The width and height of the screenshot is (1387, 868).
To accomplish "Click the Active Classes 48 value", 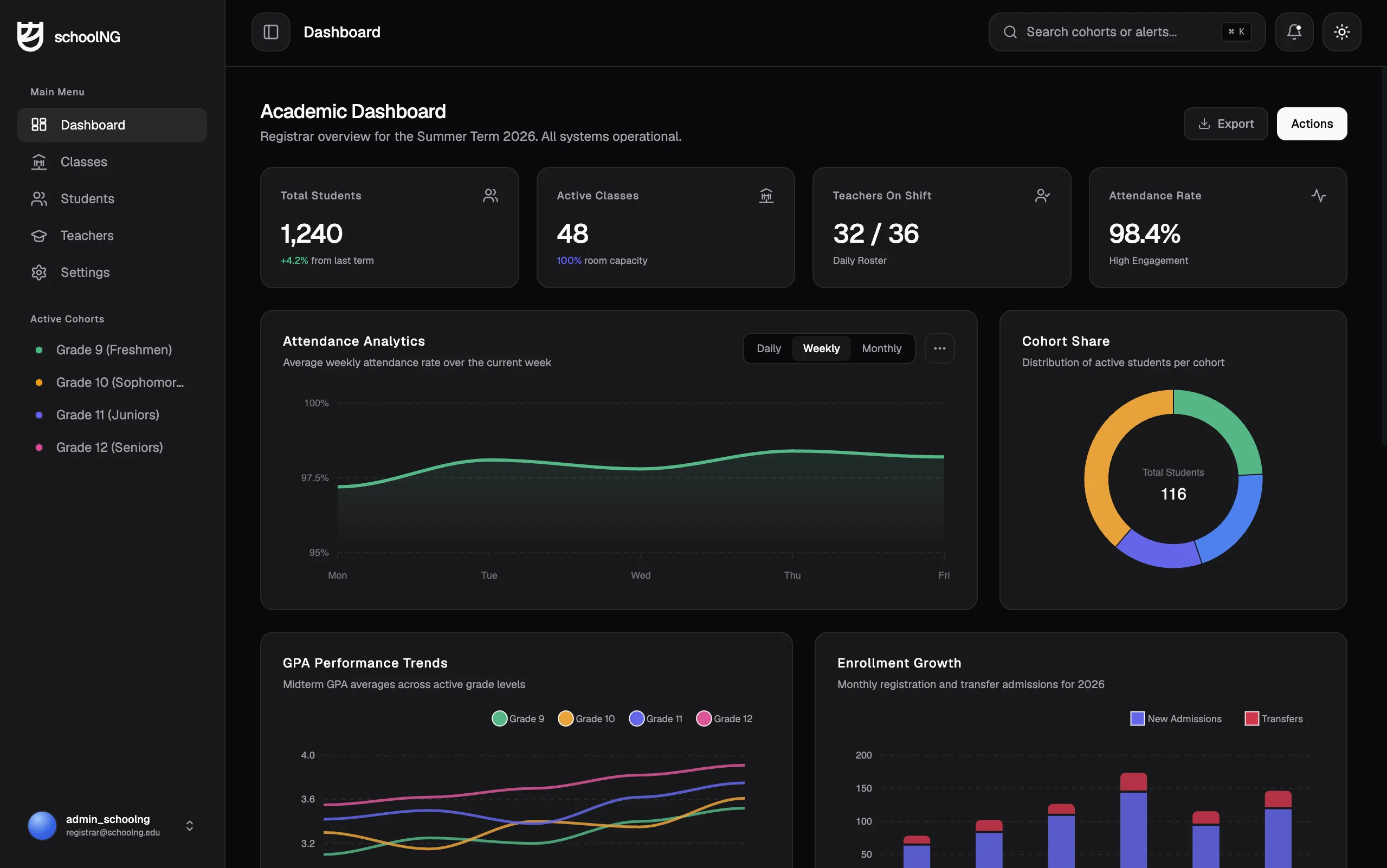I will (572, 234).
